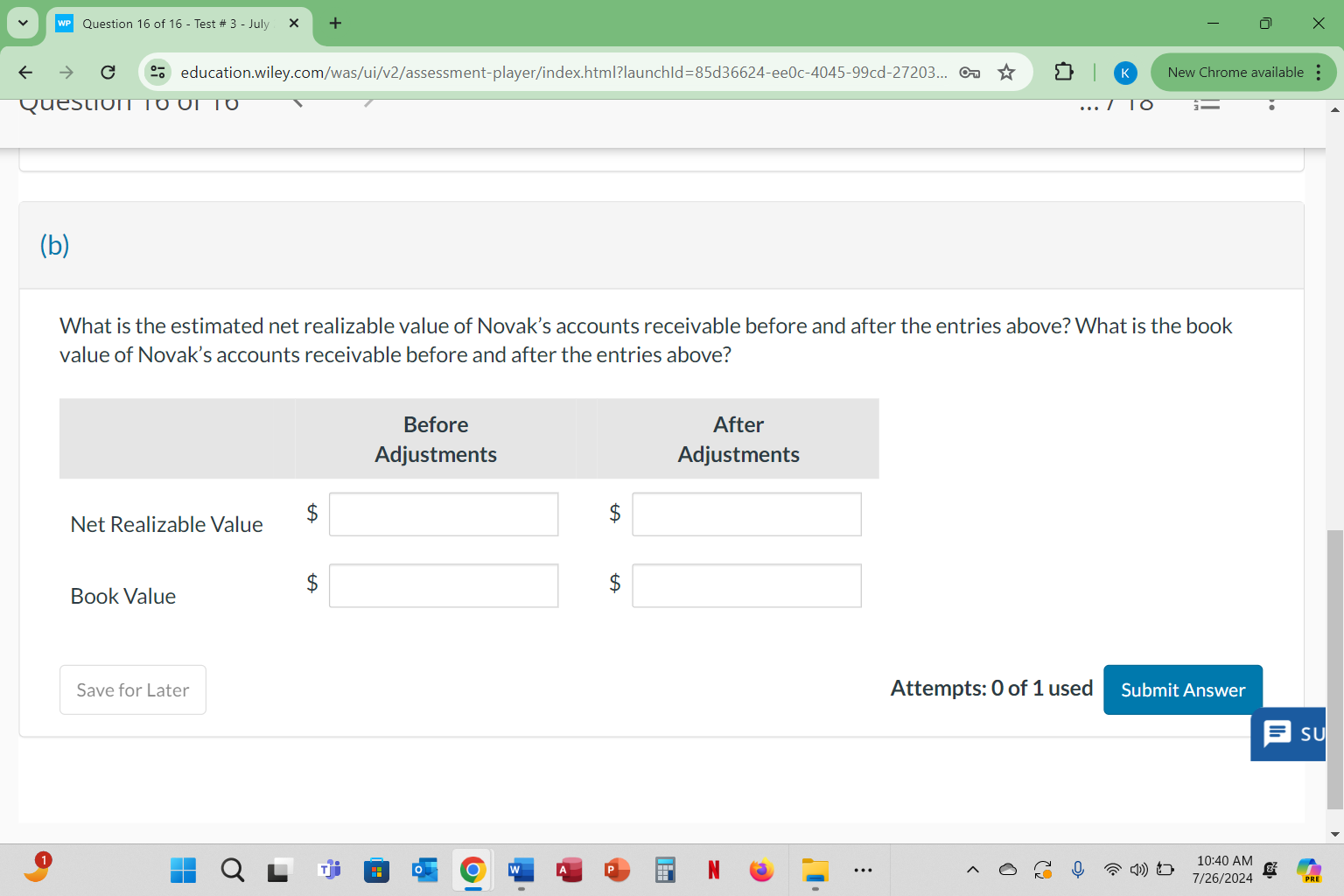Click the password key icon in address bar
1344x896 pixels.
[969, 73]
